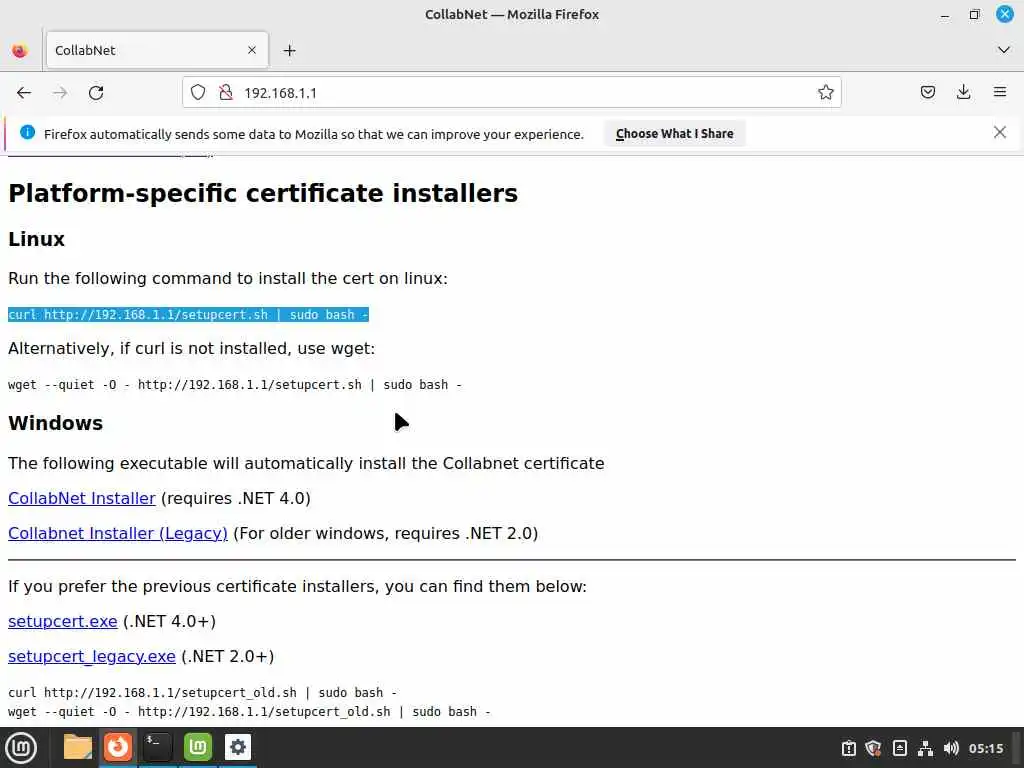Image resolution: width=1024 pixels, height=768 pixels.
Task: Open the Linux Mint start menu
Action: [x=21, y=748]
